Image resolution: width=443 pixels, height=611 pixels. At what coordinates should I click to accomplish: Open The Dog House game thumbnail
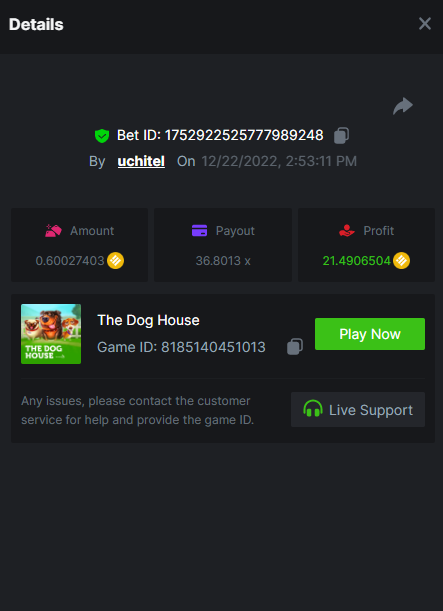(51, 334)
